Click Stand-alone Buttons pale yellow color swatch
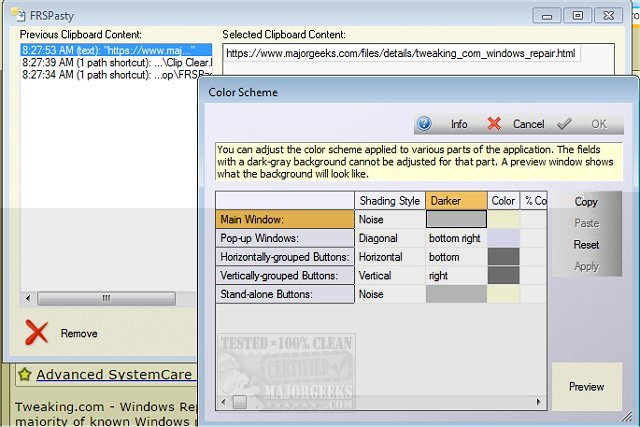The width and height of the screenshot is (640, 427). (504, 294)
